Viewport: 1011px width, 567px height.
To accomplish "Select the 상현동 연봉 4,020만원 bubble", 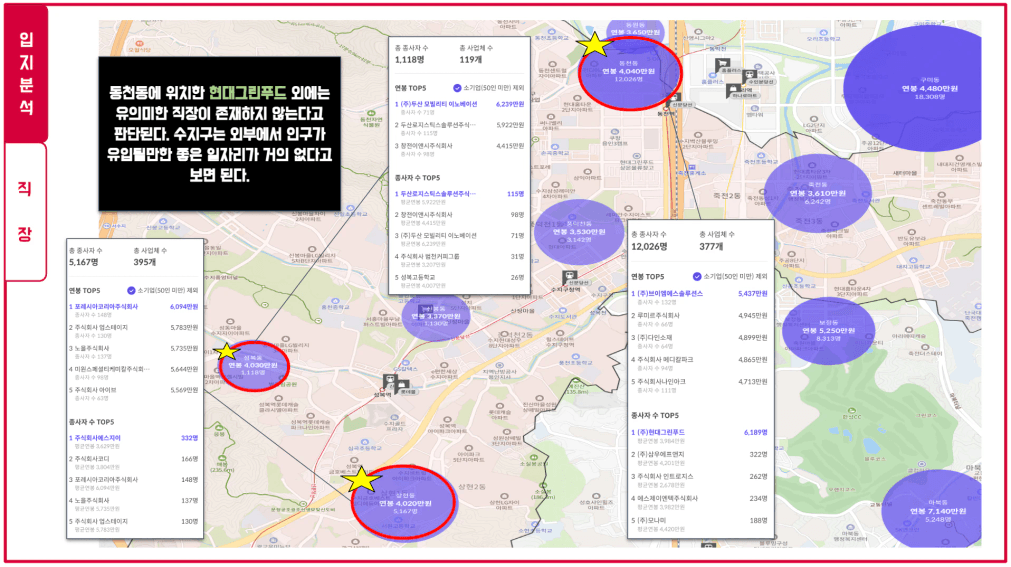I will pos(404,502).
